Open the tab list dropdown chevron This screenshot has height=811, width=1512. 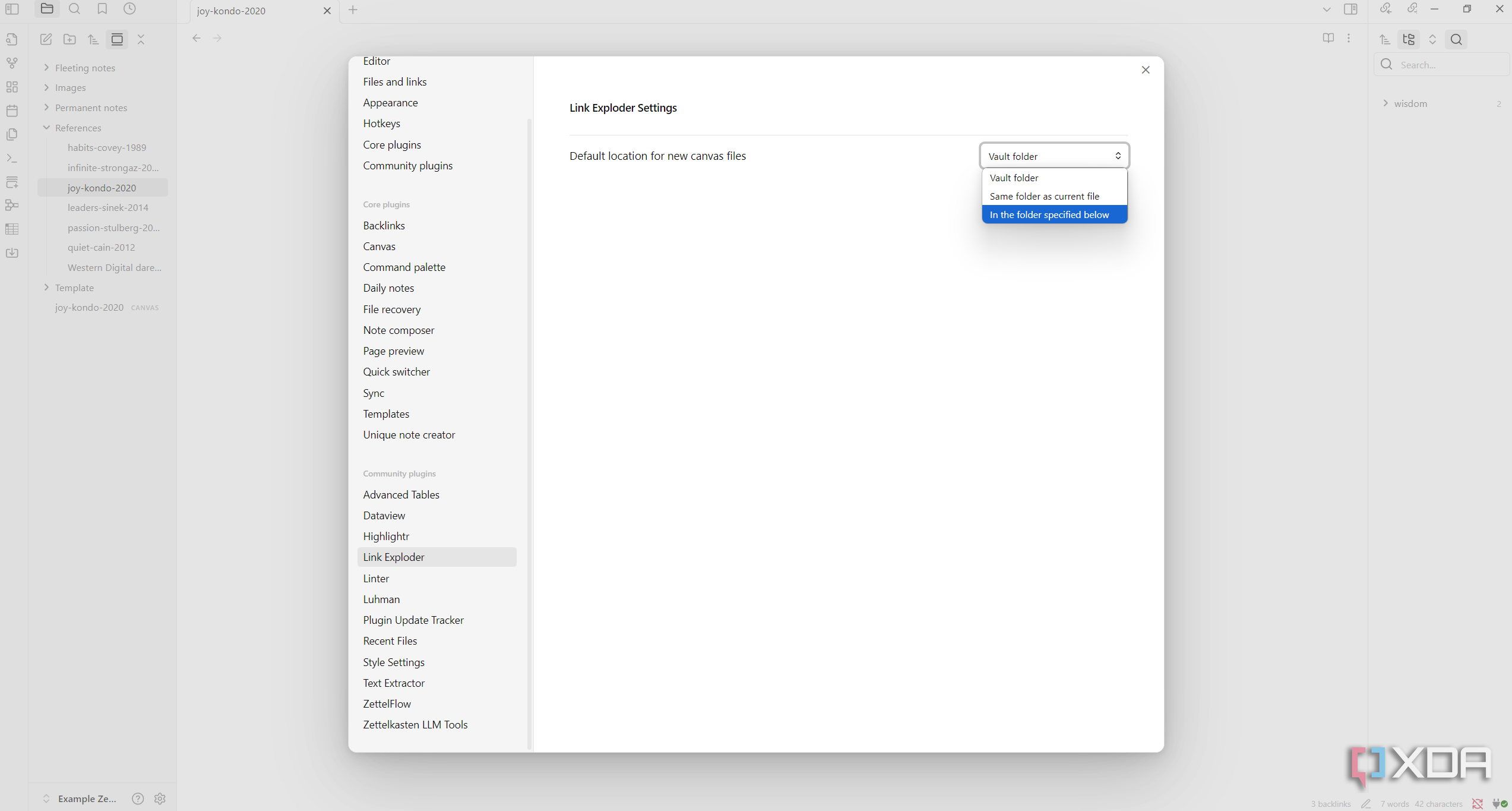tap(1327, 10)
